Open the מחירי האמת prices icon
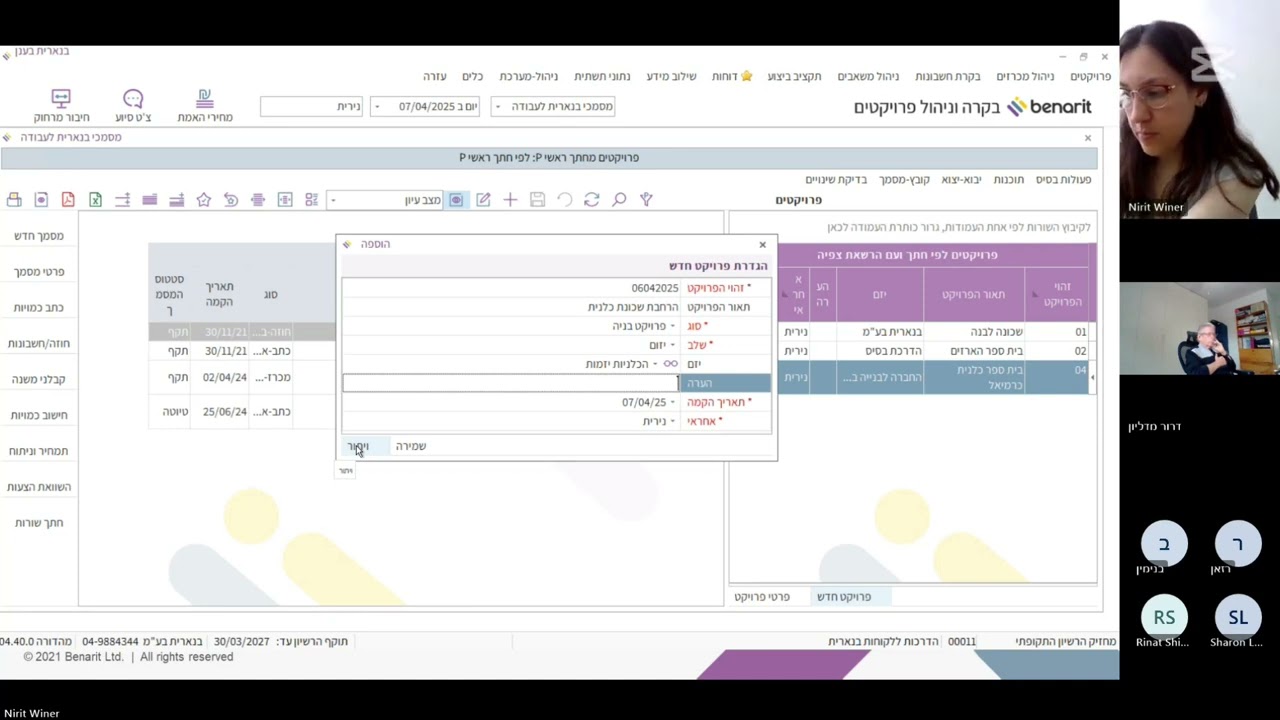 (205, 105)
